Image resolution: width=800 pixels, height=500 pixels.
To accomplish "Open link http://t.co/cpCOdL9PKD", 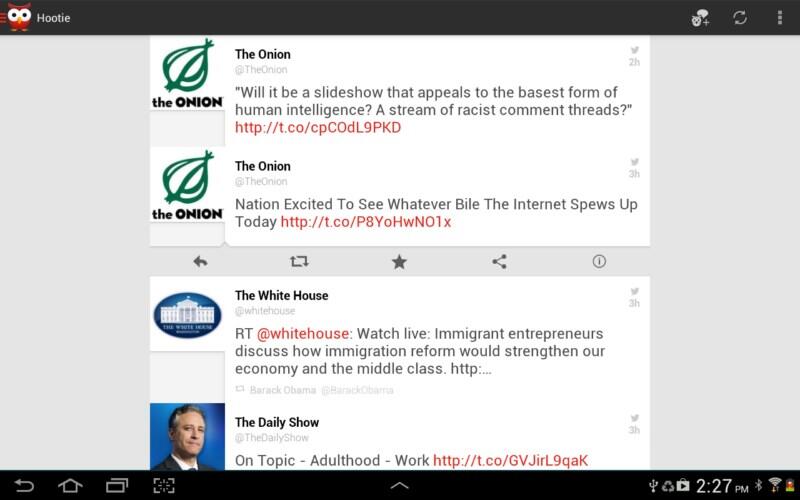I will coord(318,128).
